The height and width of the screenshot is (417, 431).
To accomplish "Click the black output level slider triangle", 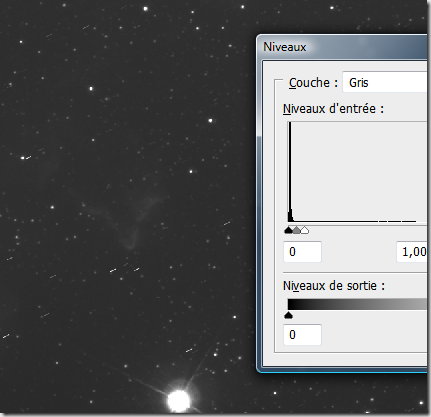I will 289,315.
